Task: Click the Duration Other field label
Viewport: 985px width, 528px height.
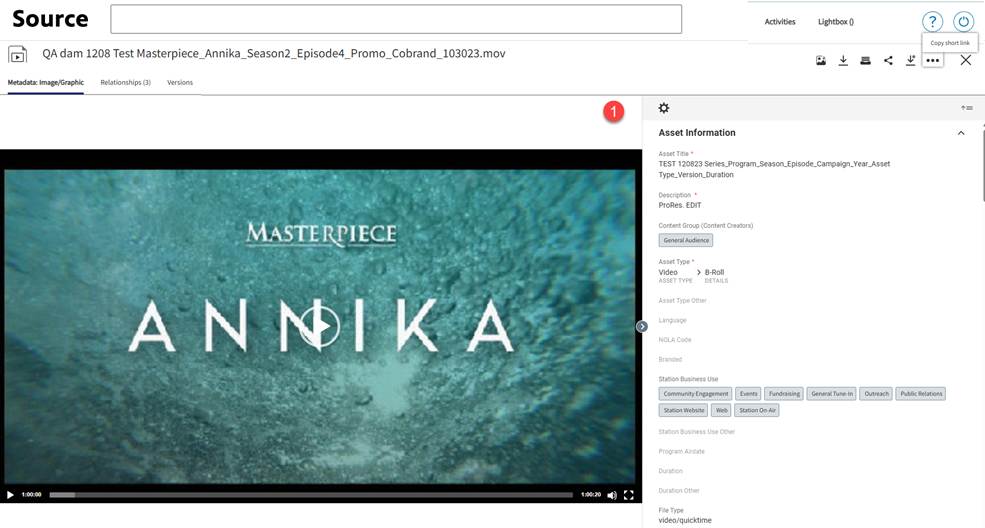Action: pyautogui.click(x=678, y=490)
